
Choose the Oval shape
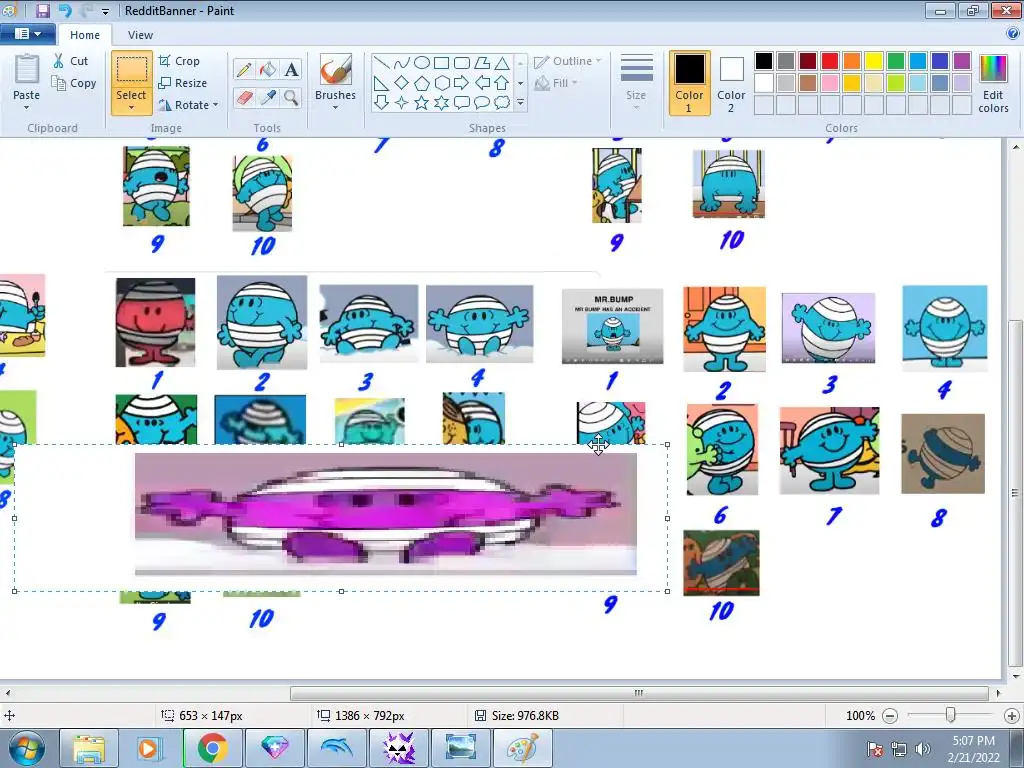coord(422,63)
